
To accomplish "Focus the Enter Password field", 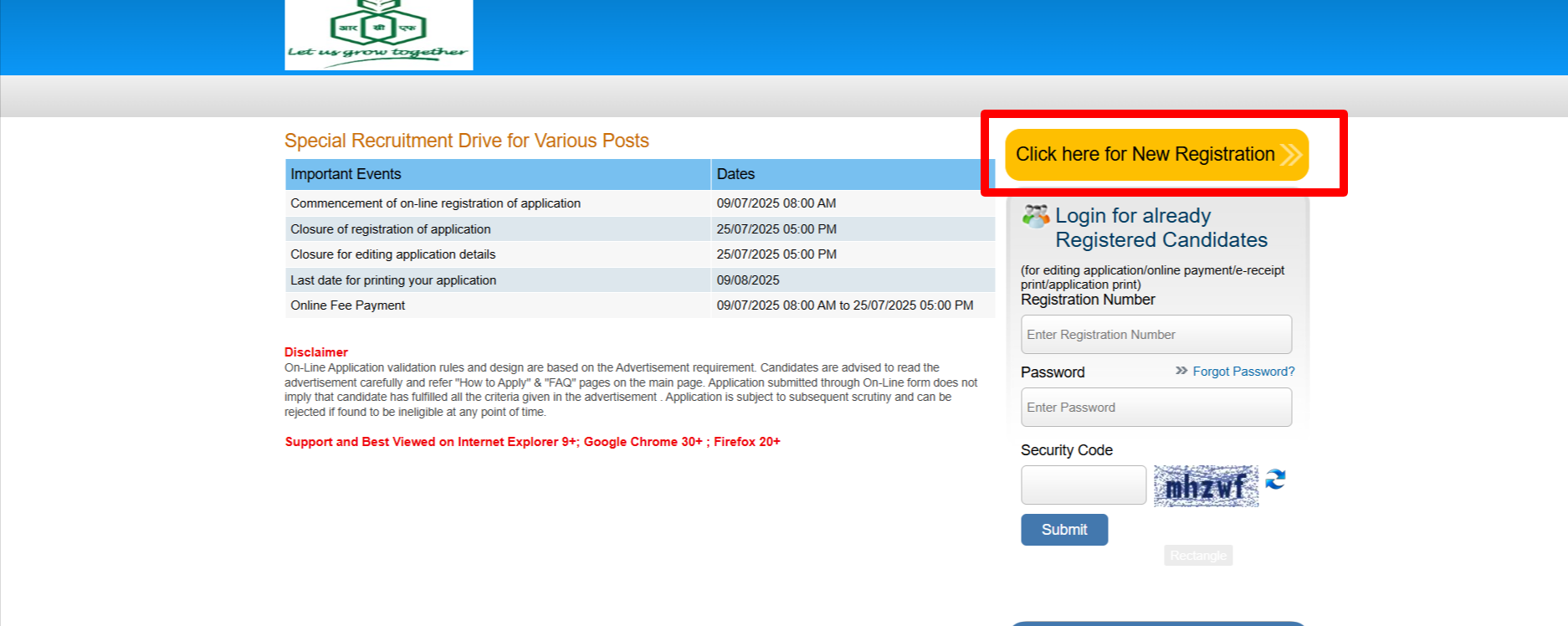I will click(x=1156, y=408).
